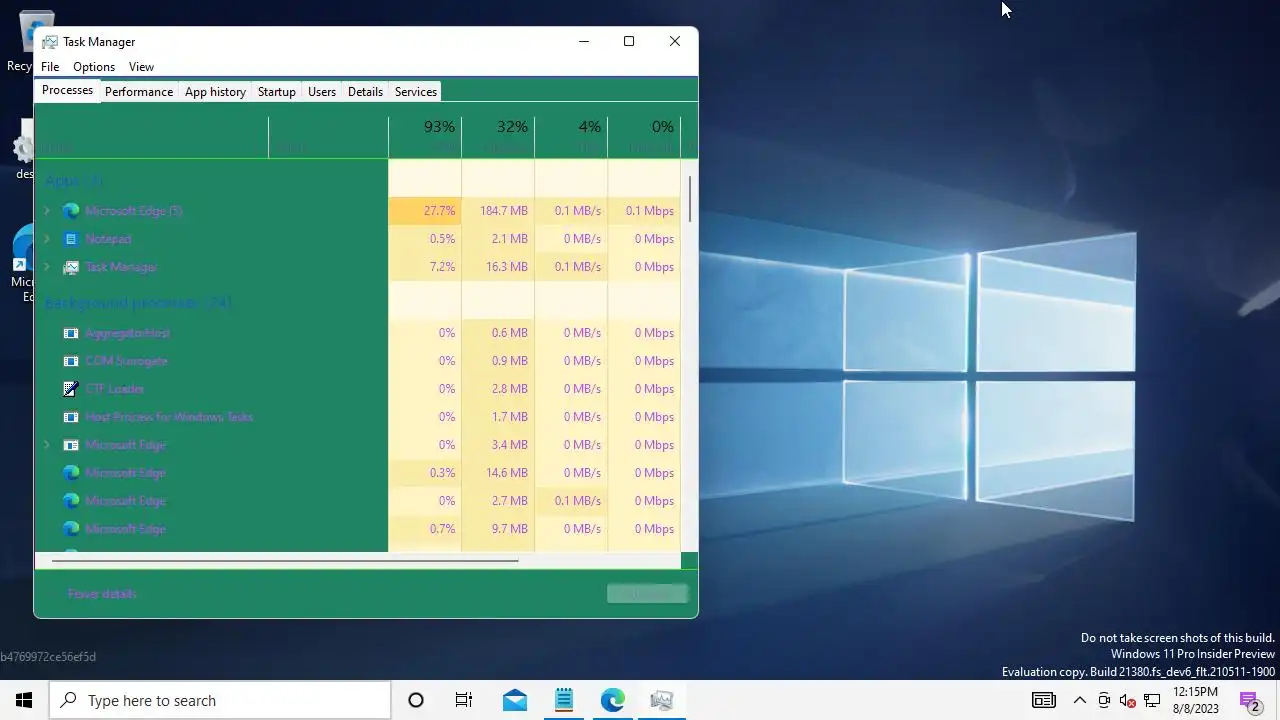Screen dimensions: 1280x720
Task: Open the View menu
Action: (141, 67)
